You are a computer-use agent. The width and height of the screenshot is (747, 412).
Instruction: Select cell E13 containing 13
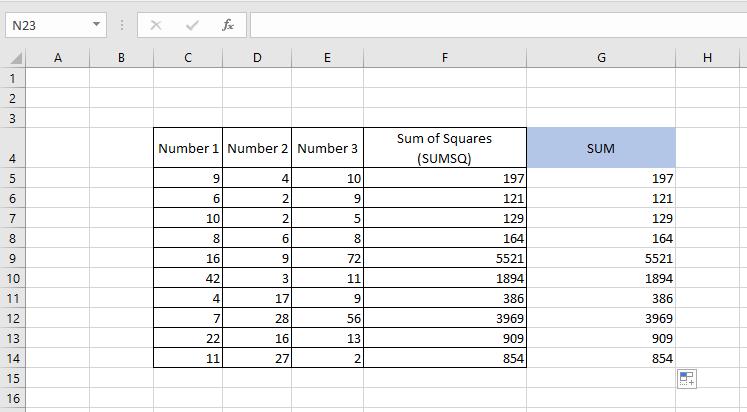pyautogui.click(x=327, y=338)
